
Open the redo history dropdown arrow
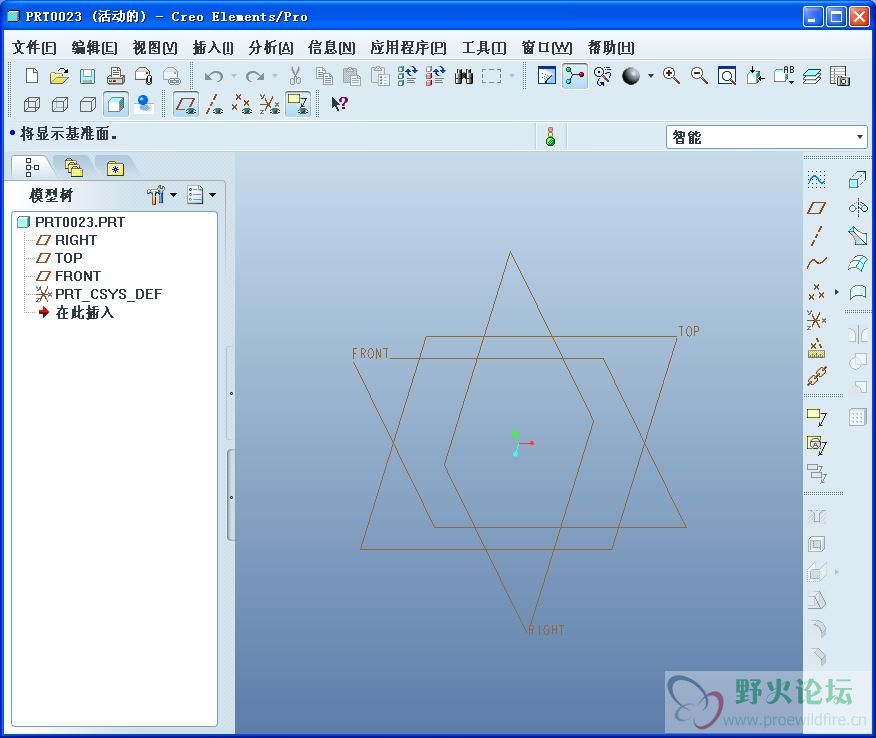tap(274, 76)
